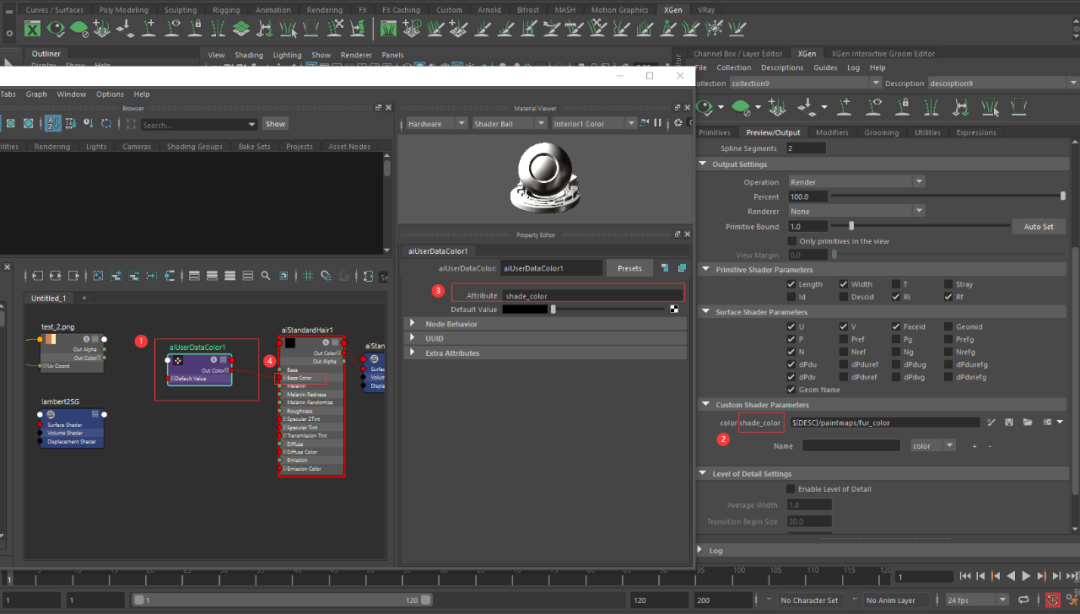Click the Show button in Browser
Viewport: 1080px width, 614px height.
point(275,124)
